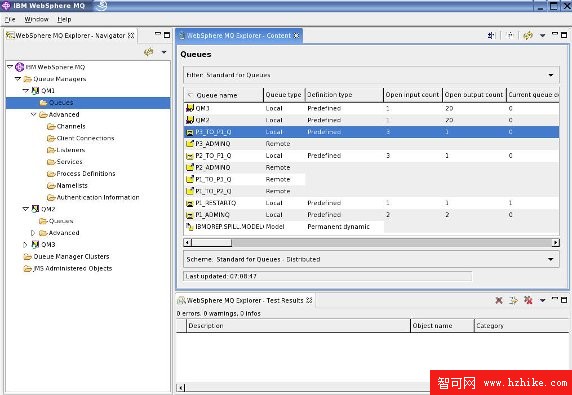The image size is (572, 395).
Task: Select the Listeners folder
Action: click(x=66, y=150)
